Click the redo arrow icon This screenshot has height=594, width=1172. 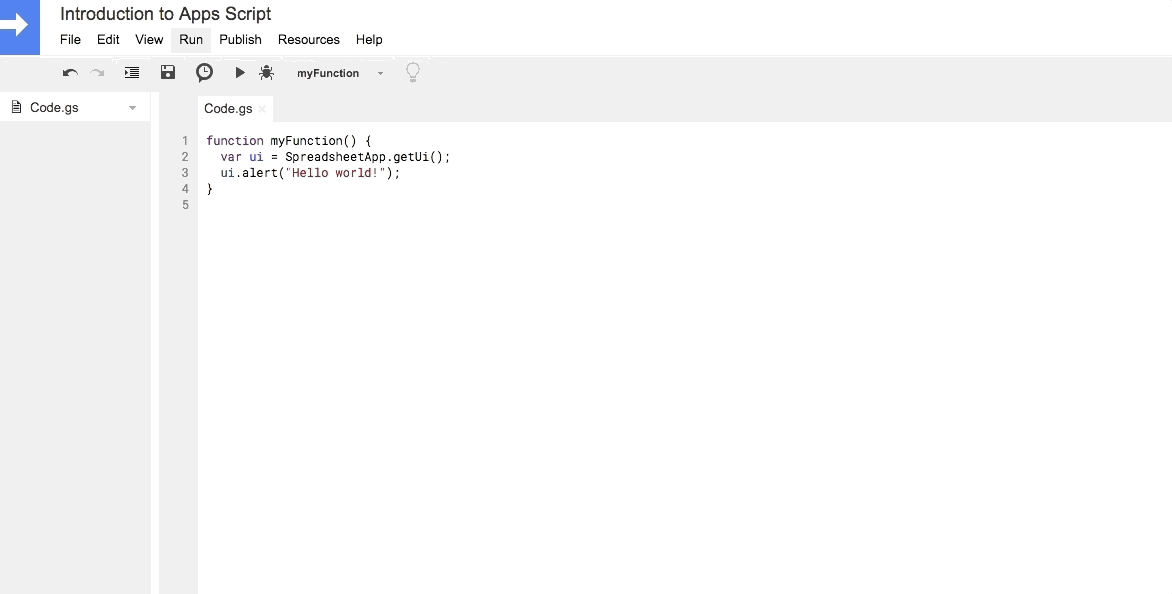click(97, 72)
